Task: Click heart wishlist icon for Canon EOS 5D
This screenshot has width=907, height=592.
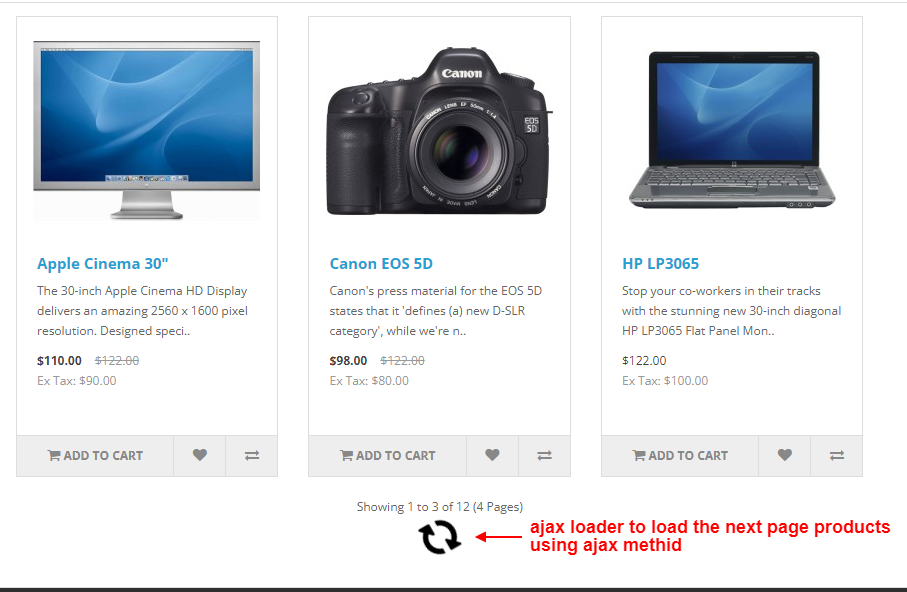Action: click(x=492, y=455)
